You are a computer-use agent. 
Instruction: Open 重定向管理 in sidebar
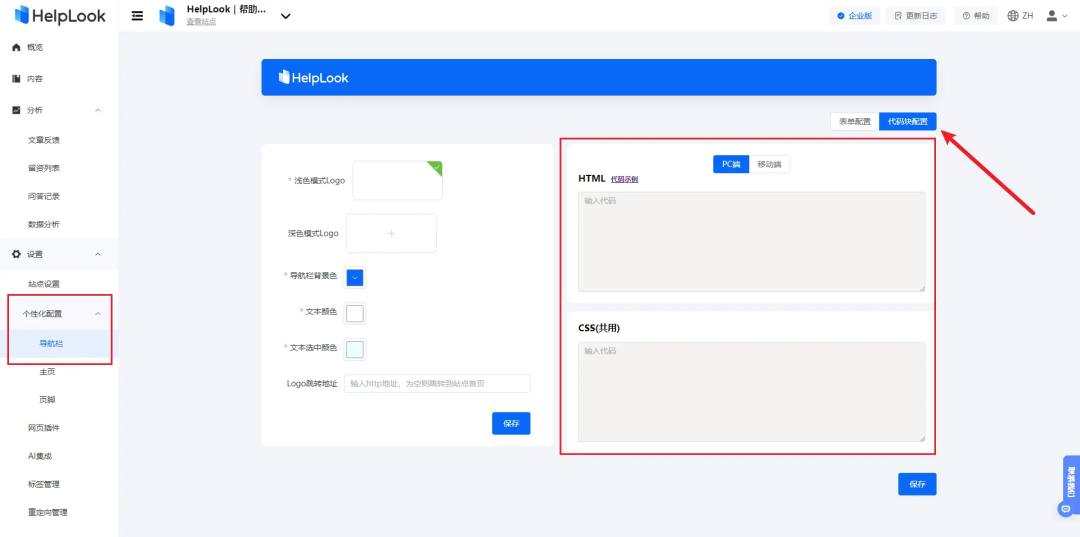click(48, 512)
